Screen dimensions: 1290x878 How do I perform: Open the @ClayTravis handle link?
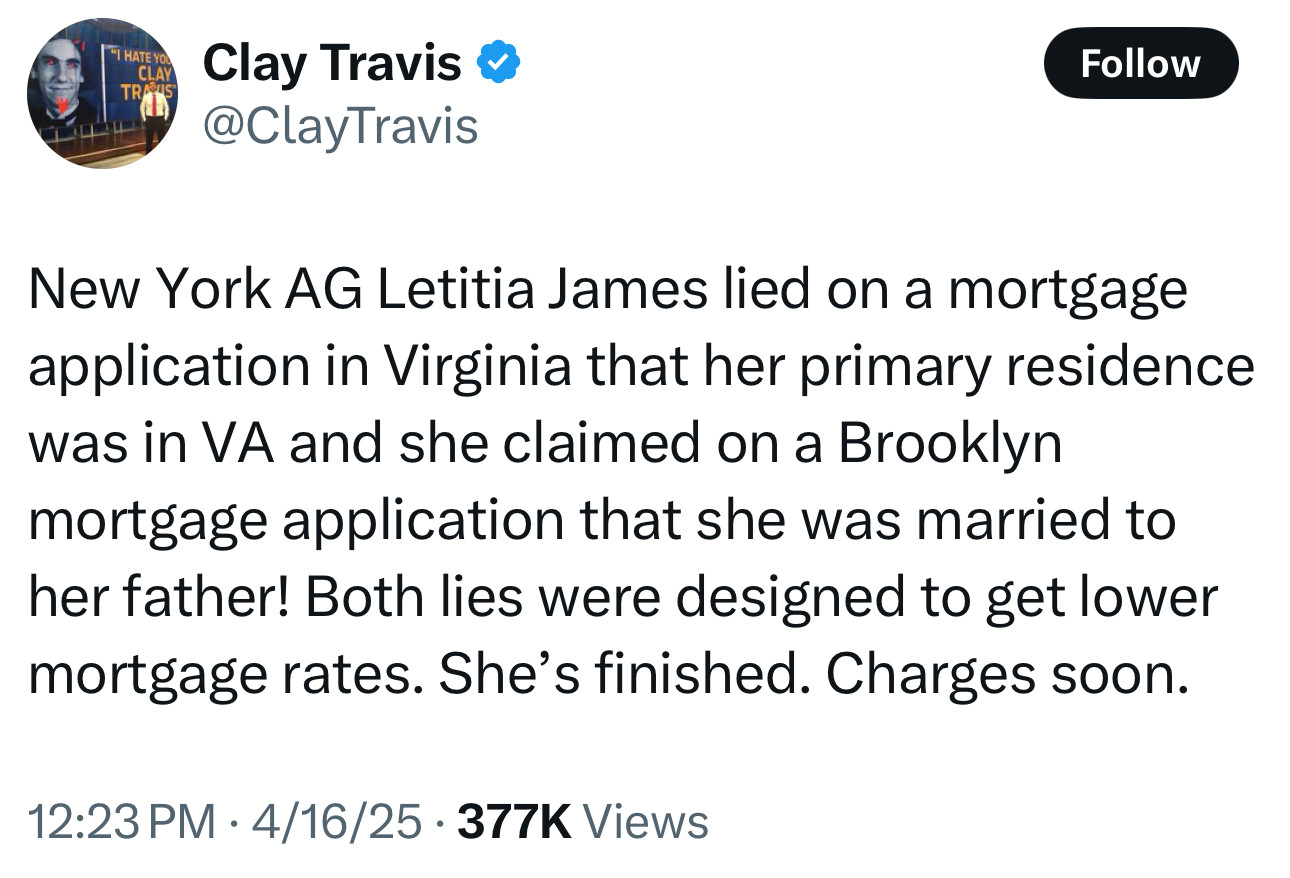click(340, 126)
